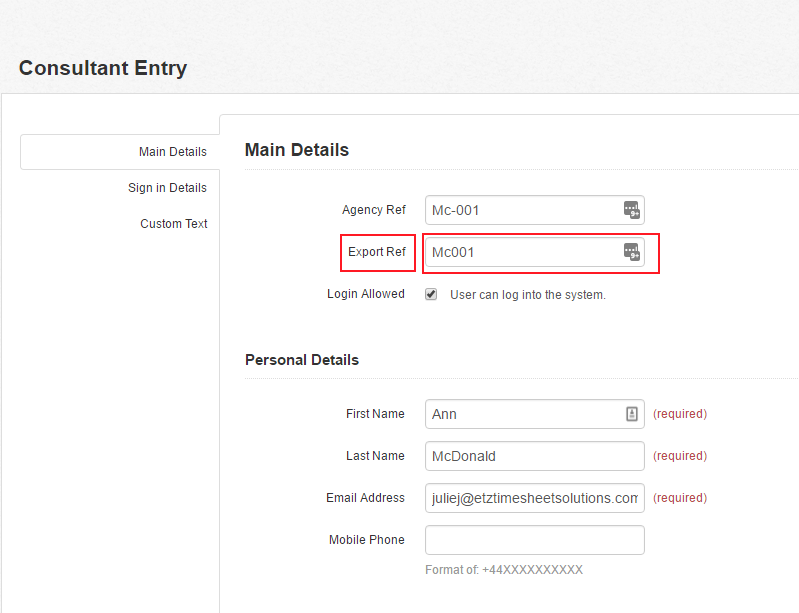Click the 'User can log into the system' text
Image resolution: width=799 pixels, height=613 pixels.
click(x=528, y=295)
